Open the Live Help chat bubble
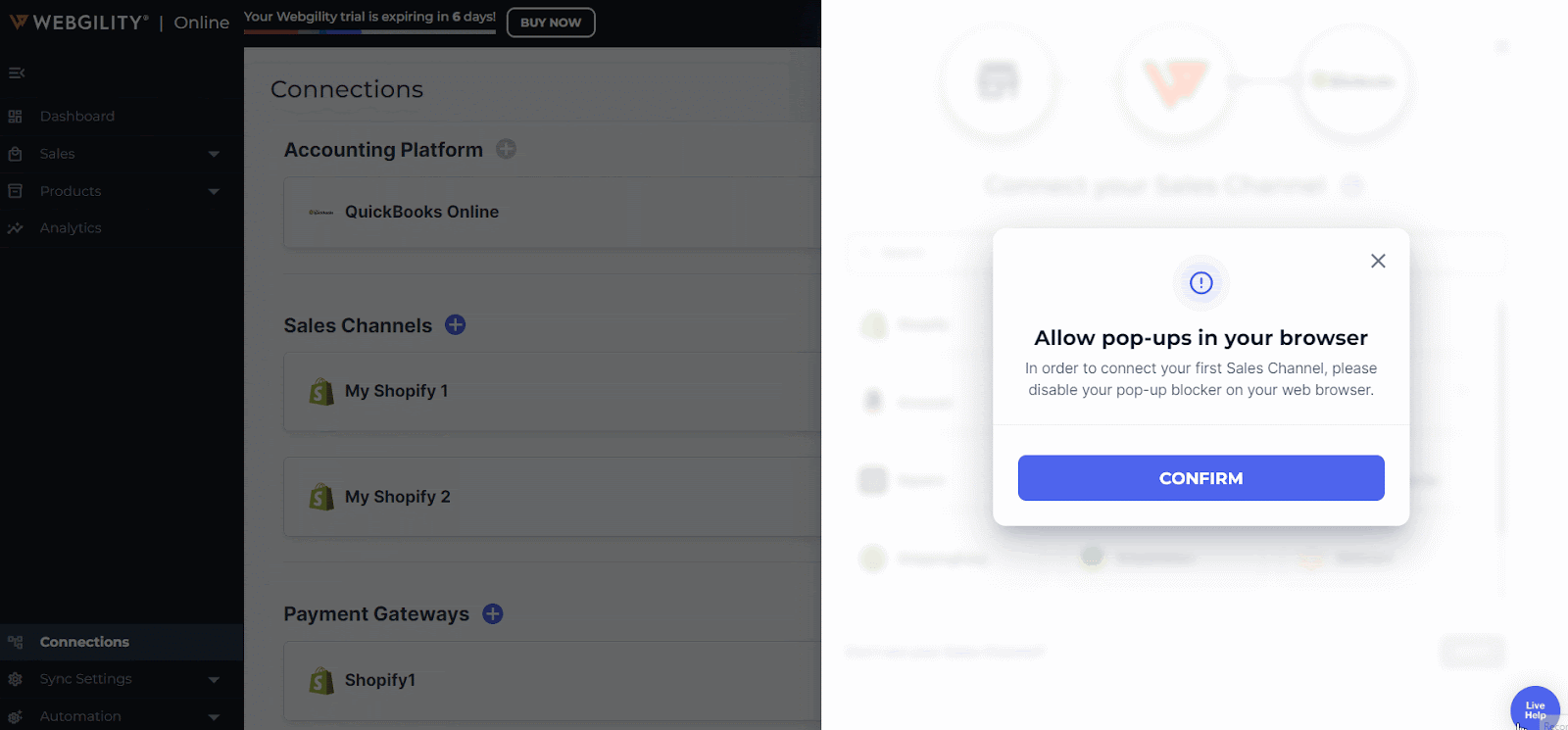Viewport: 1568px width, 730px height. coord(1535,709)
